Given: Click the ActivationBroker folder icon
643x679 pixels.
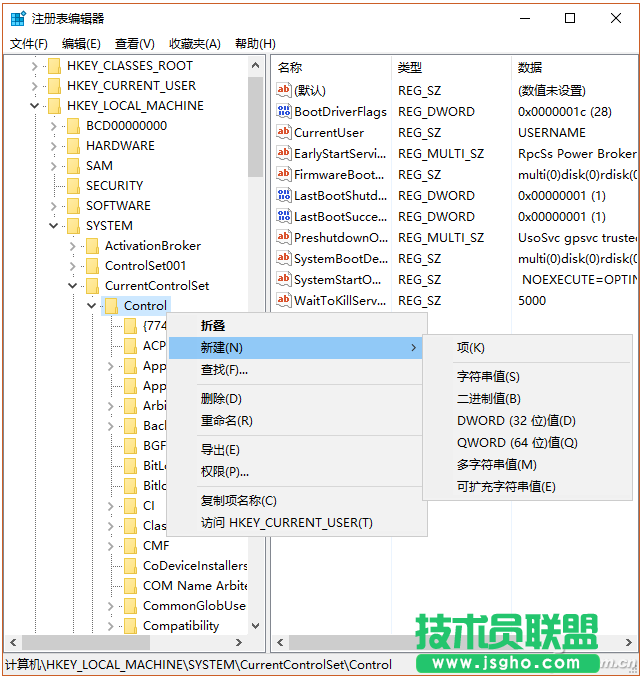Looking at the screenshot, I should [x=93, y=246].
